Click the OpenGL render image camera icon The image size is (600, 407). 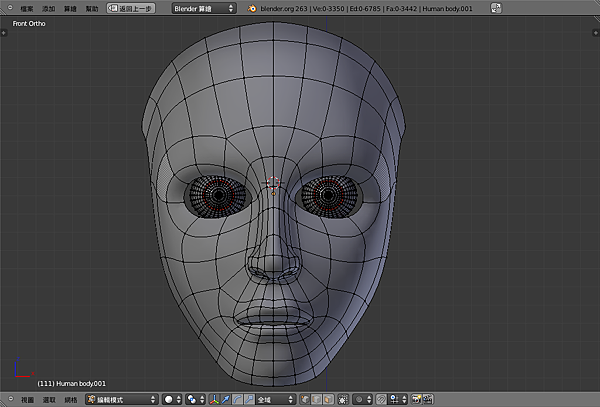415,398
